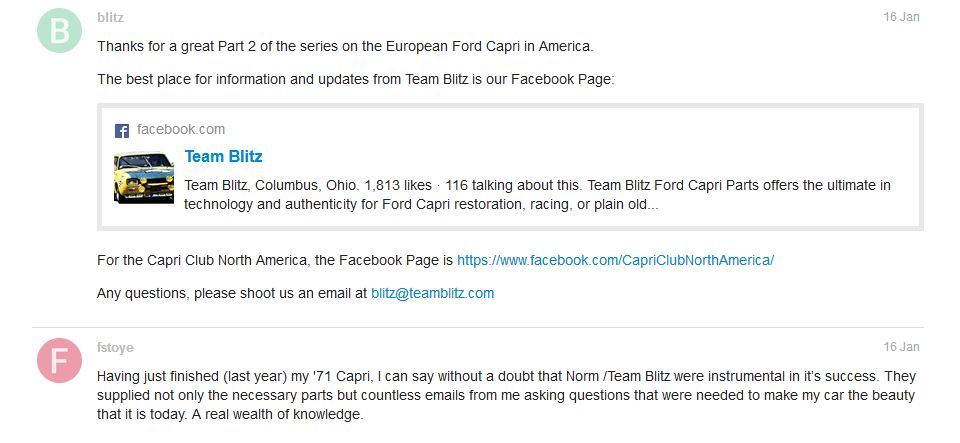Click 'The best place for information' sentence

point(356,80)
